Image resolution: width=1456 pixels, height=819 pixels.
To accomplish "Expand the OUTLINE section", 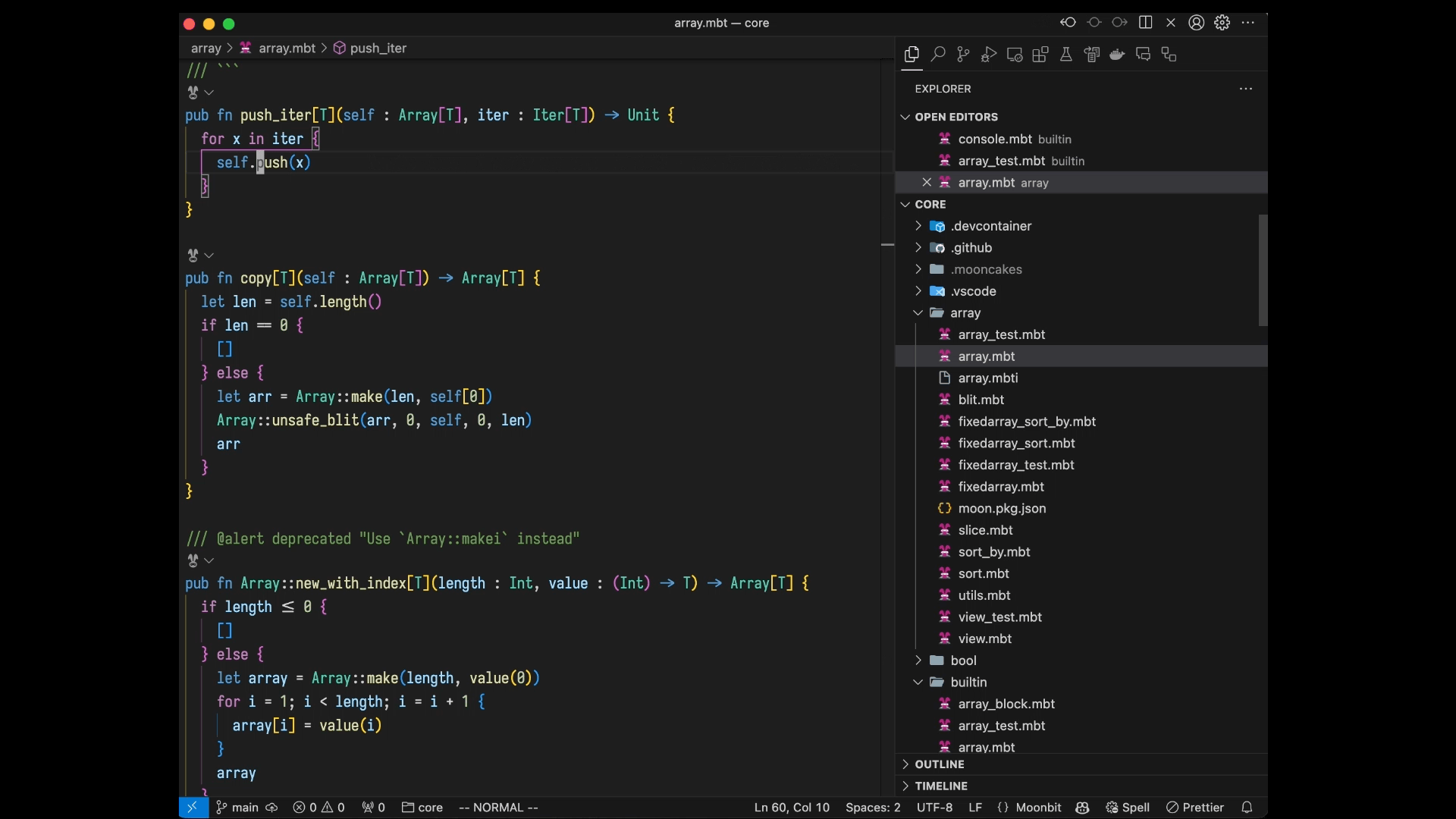I will pyautogui.click(x=939, y=764).
